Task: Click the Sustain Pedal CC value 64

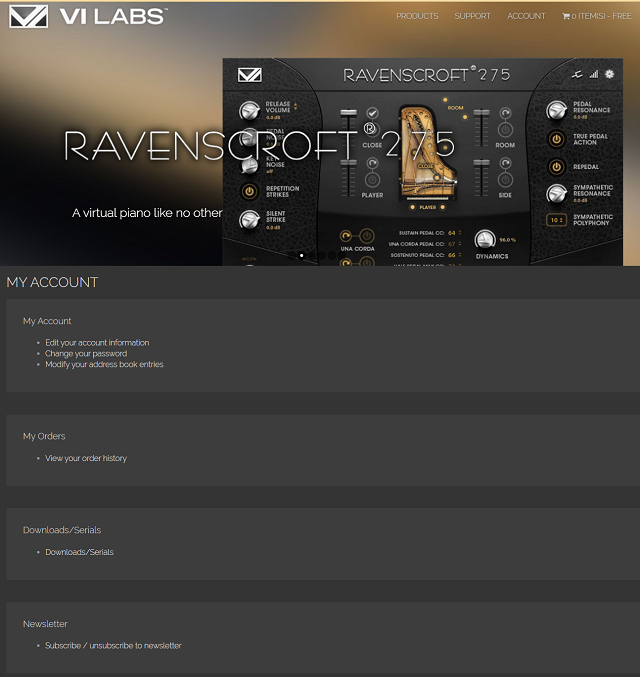Action: tap(452, 233)
